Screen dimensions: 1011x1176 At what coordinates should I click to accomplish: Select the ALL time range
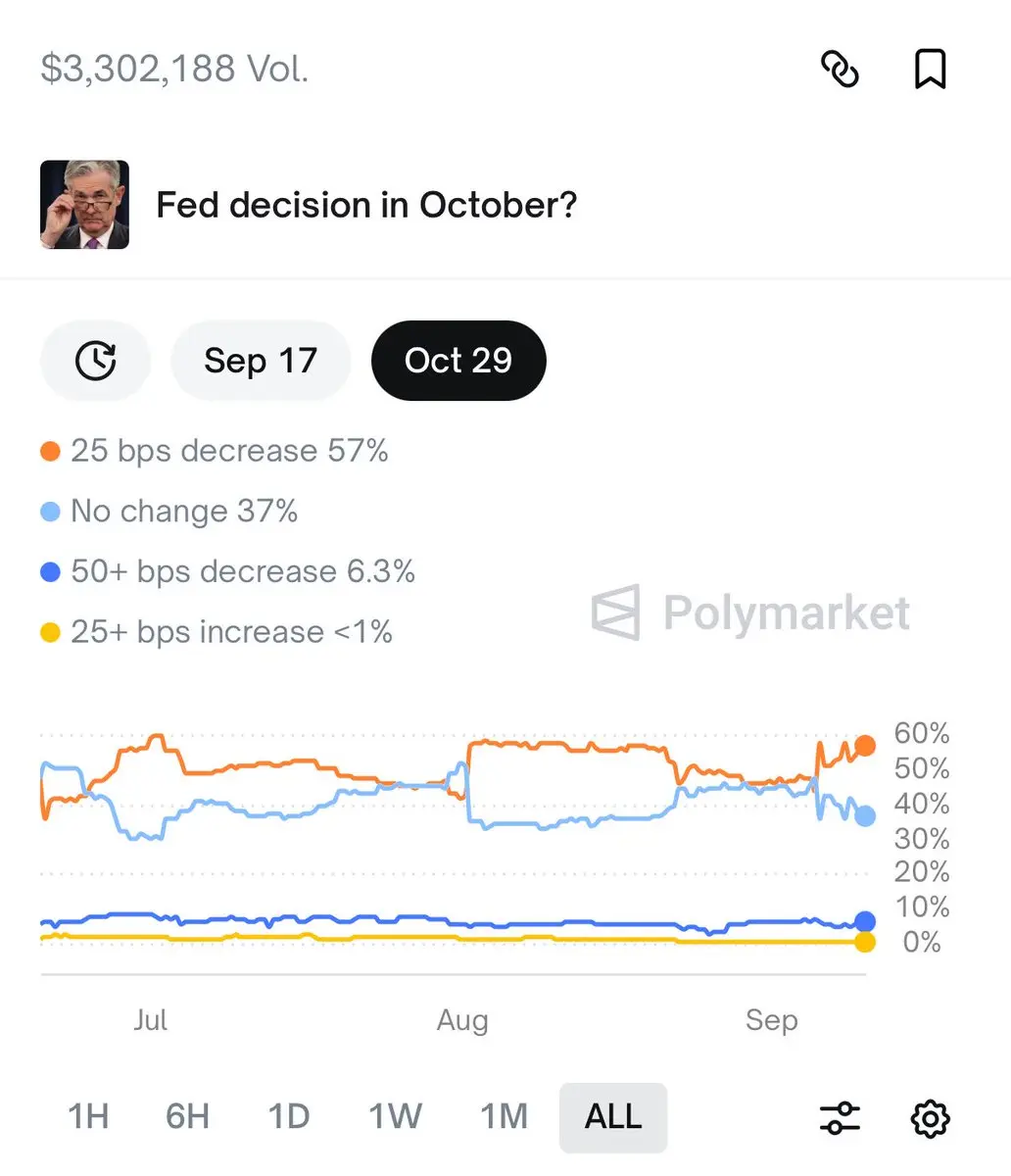[613, 1116]
